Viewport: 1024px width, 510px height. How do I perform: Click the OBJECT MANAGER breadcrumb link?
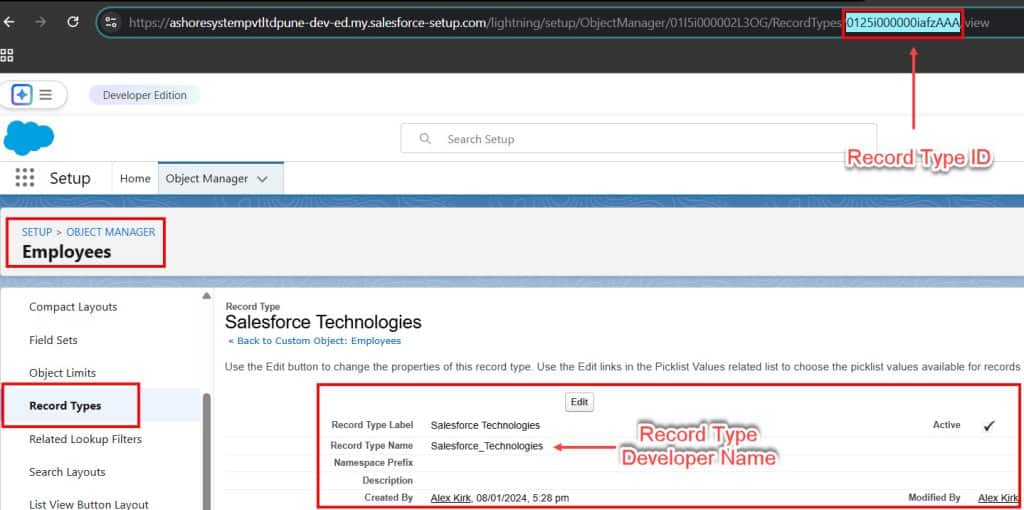coord(111,232)
